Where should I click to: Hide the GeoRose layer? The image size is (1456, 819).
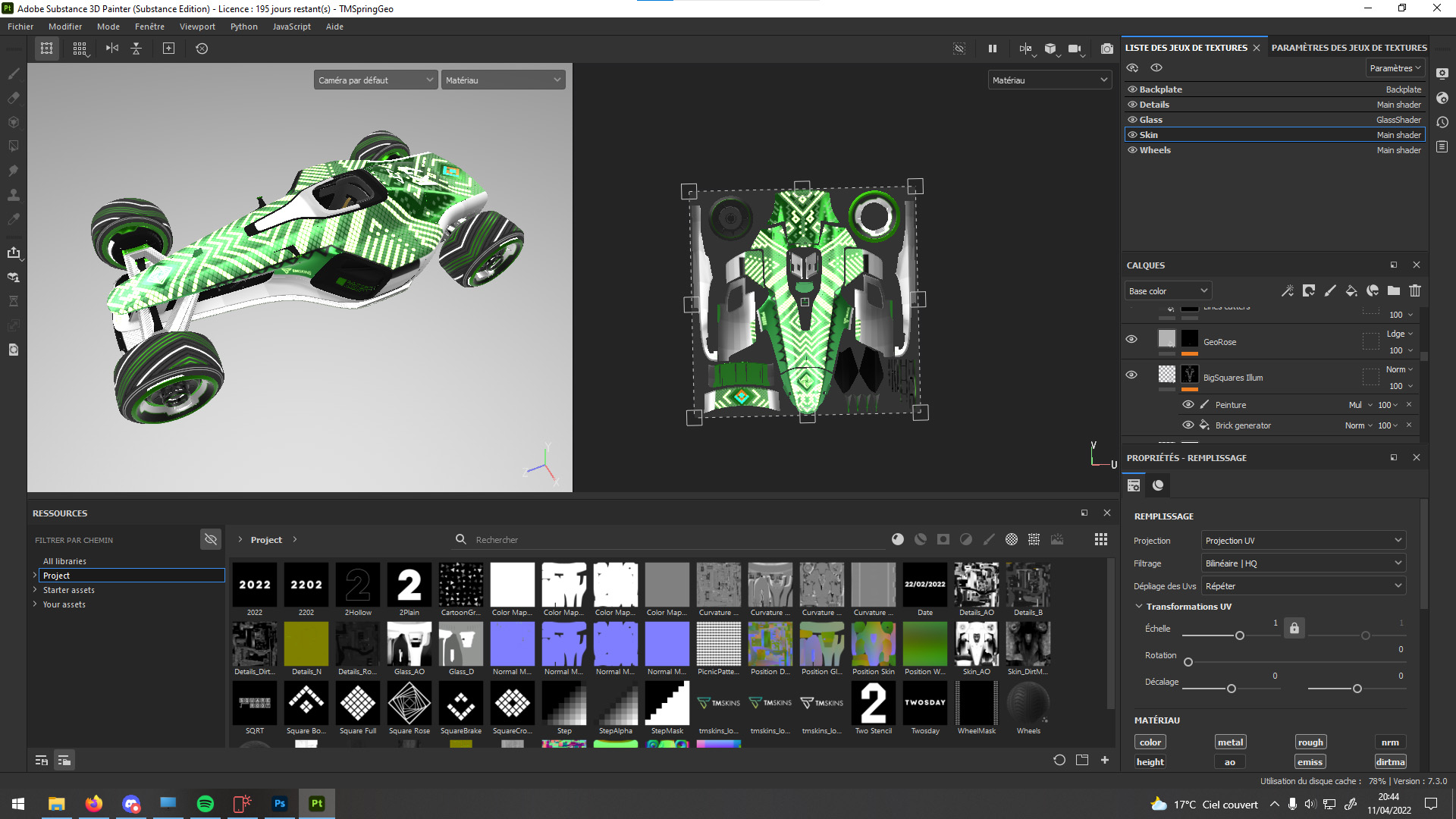coord(1131,340)
